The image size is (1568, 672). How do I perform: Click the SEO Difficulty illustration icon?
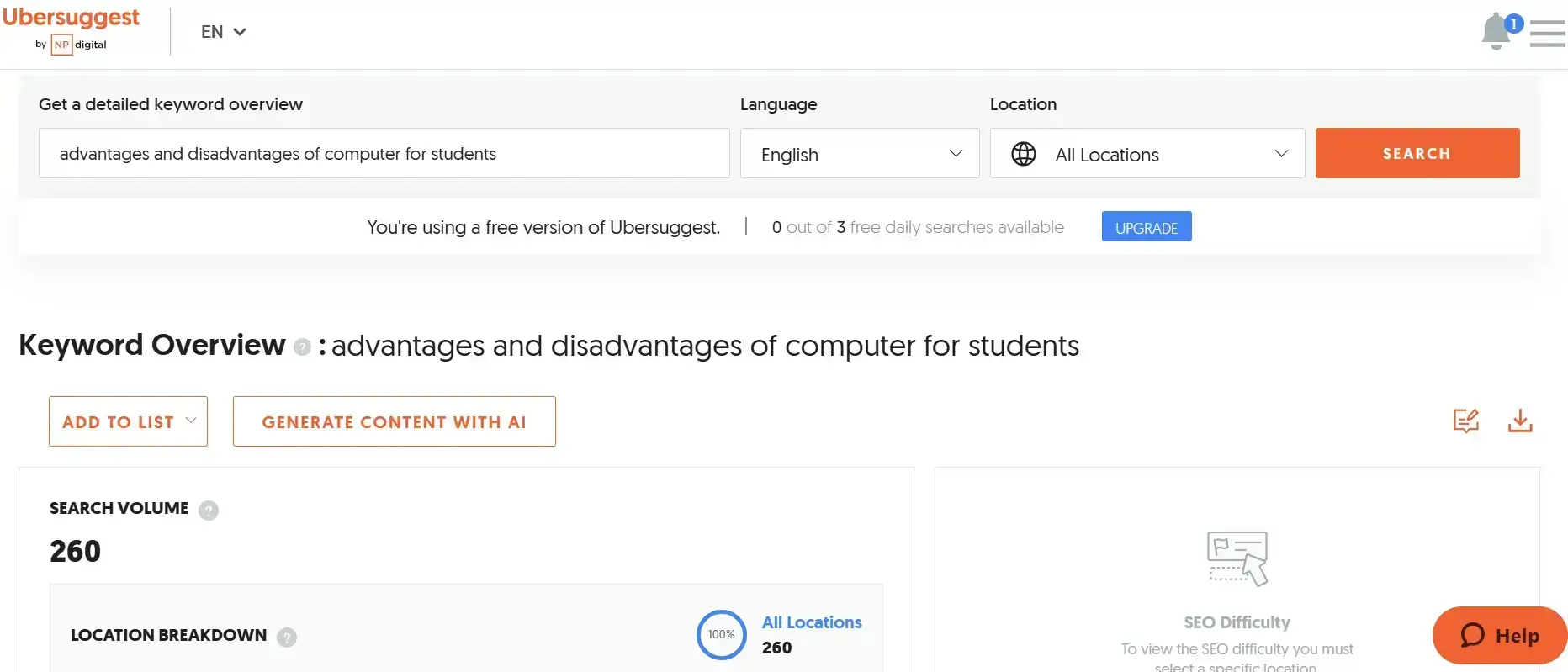[x=1237, y=558]
